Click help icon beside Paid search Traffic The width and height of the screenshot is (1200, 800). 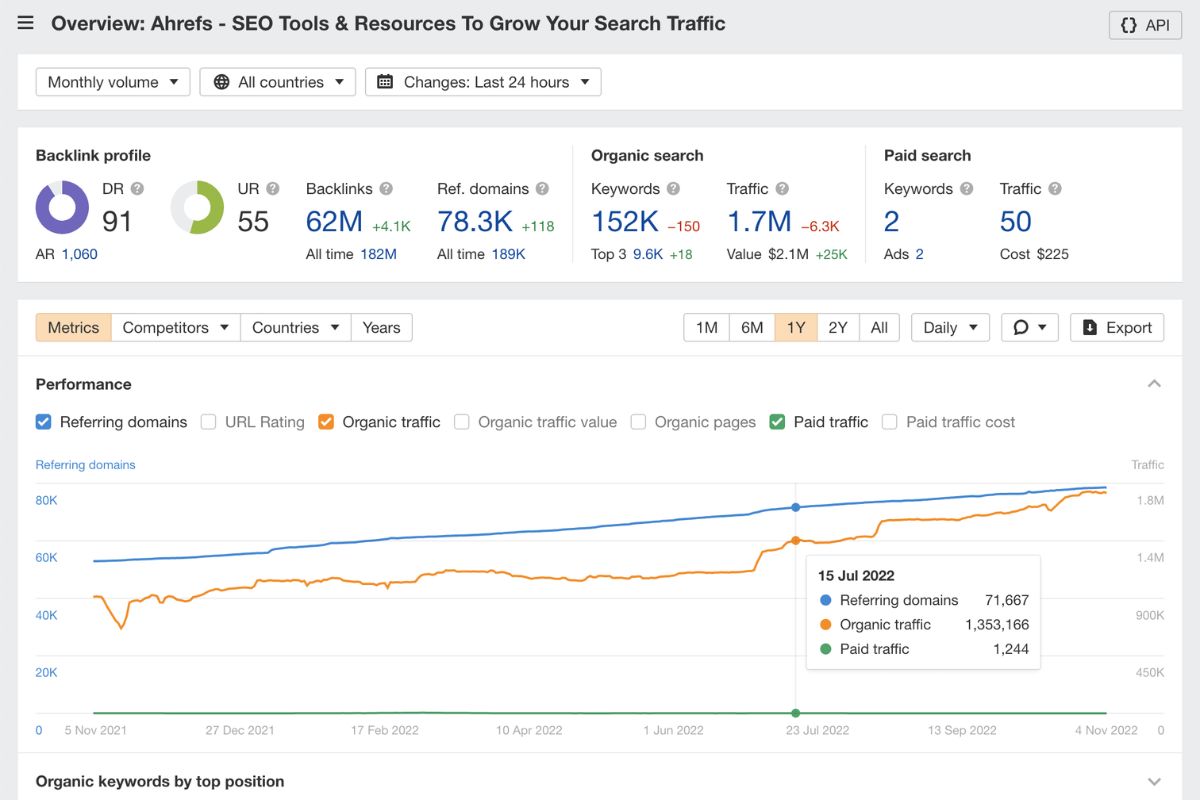point(1055,188)
